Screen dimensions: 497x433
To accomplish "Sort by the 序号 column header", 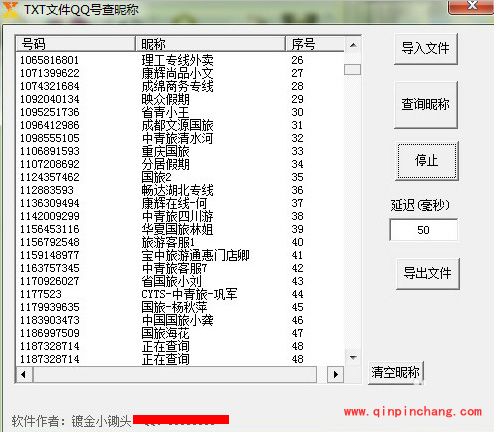I will pos(315,44).
